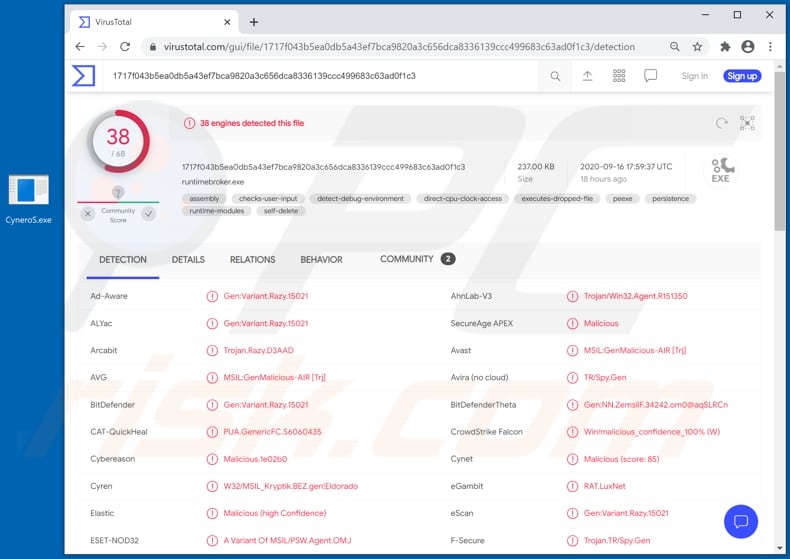Screen dimensions: 790x559
Task: Click the upload file icon
Action: pyautogui.click(x=587, y=76)
